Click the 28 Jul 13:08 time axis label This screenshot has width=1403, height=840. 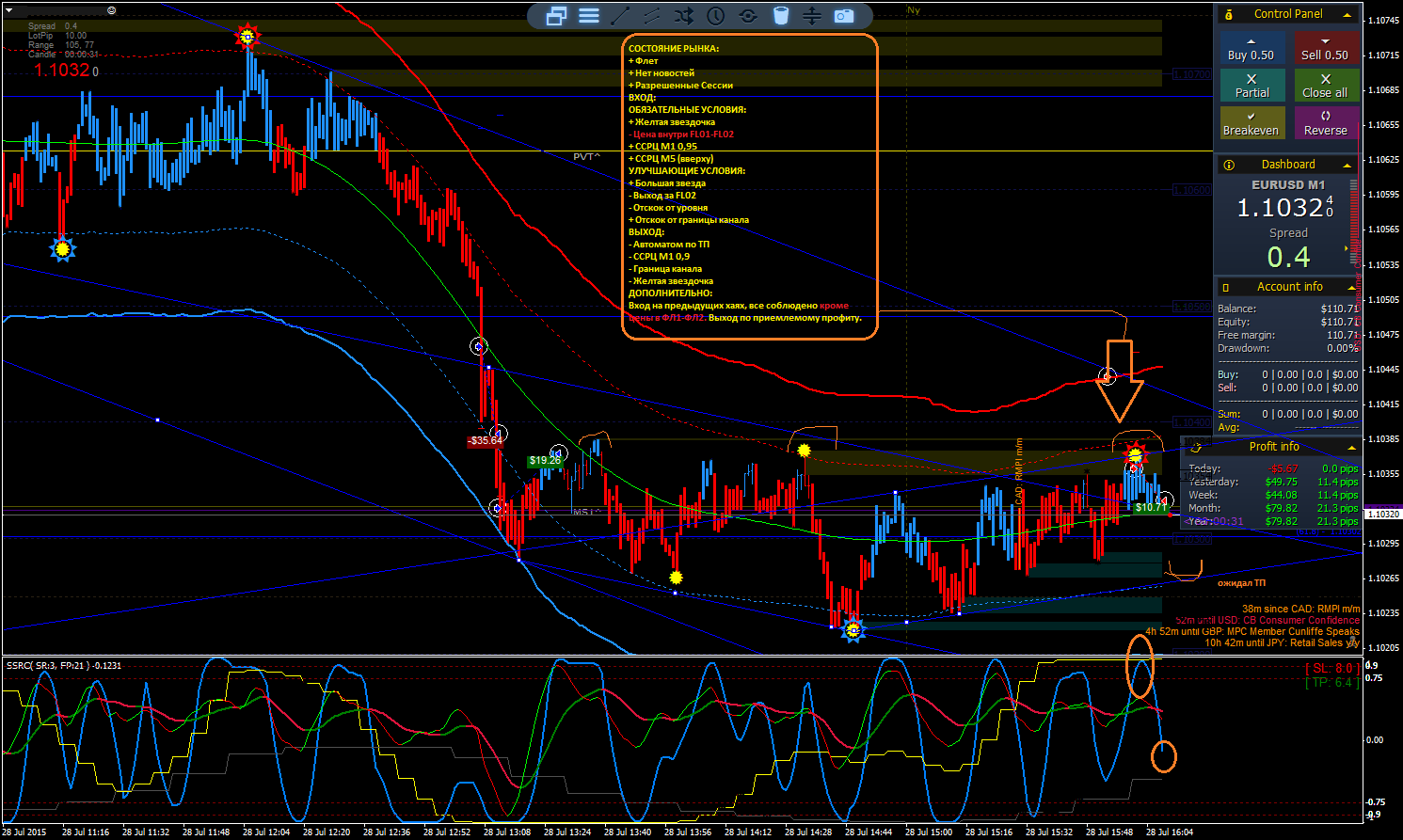pyautogui.click(x=507, y=832)
